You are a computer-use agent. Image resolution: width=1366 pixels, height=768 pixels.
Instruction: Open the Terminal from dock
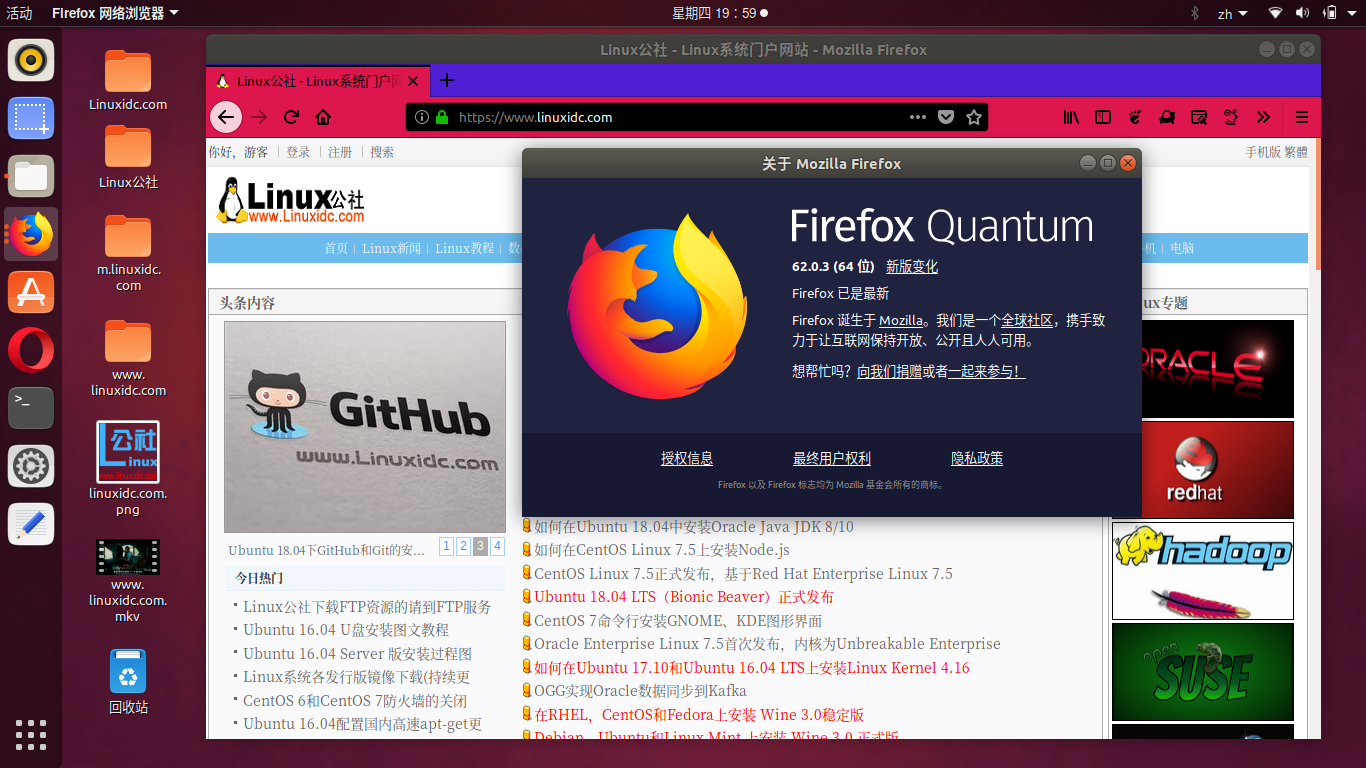coord(31,408)
